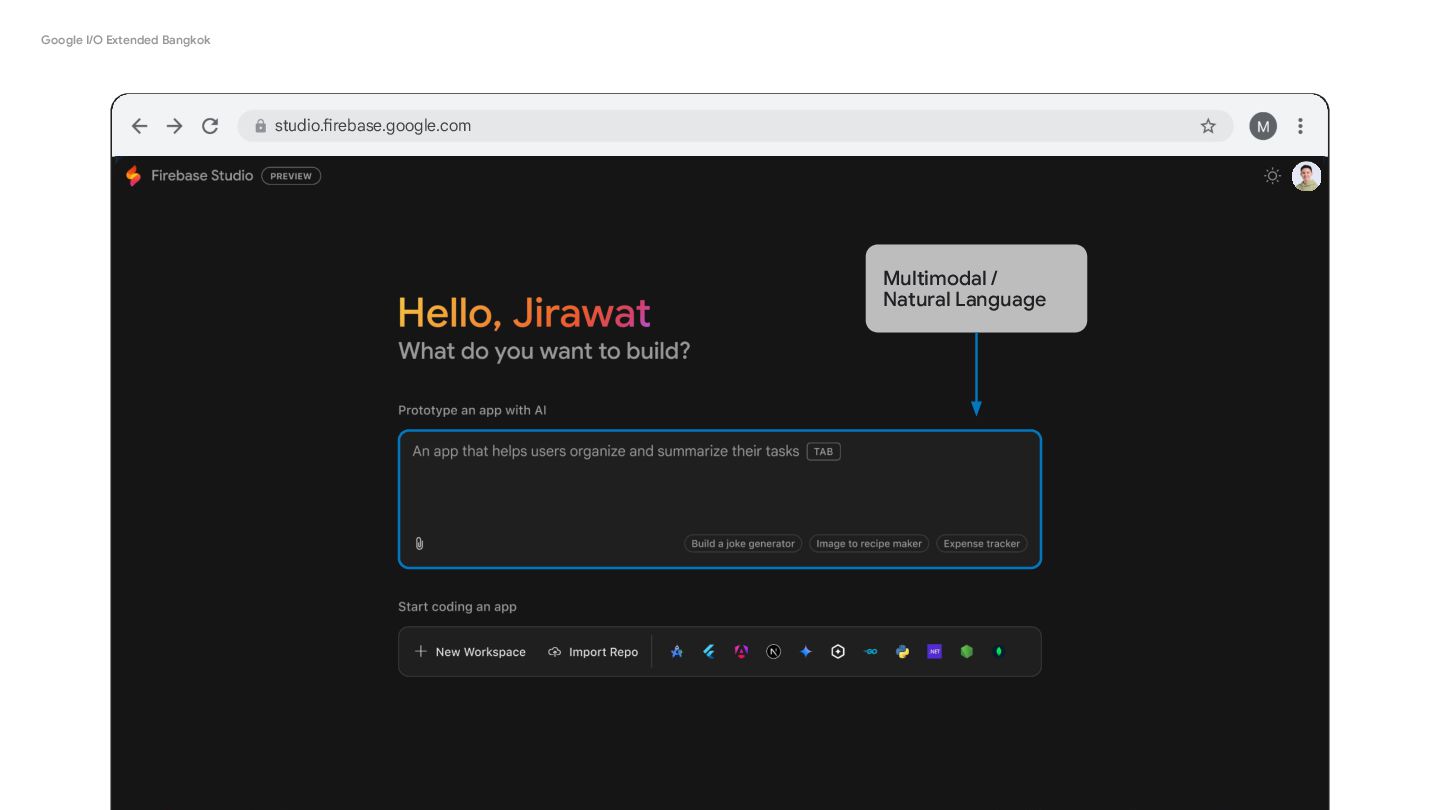Click the Firebase Studio logo

click(x=133, y=176)
